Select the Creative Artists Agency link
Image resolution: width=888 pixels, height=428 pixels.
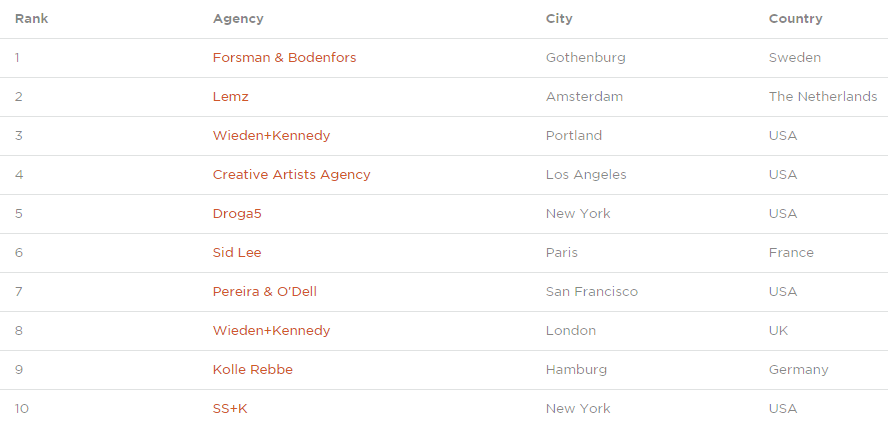tap(291, 175)
